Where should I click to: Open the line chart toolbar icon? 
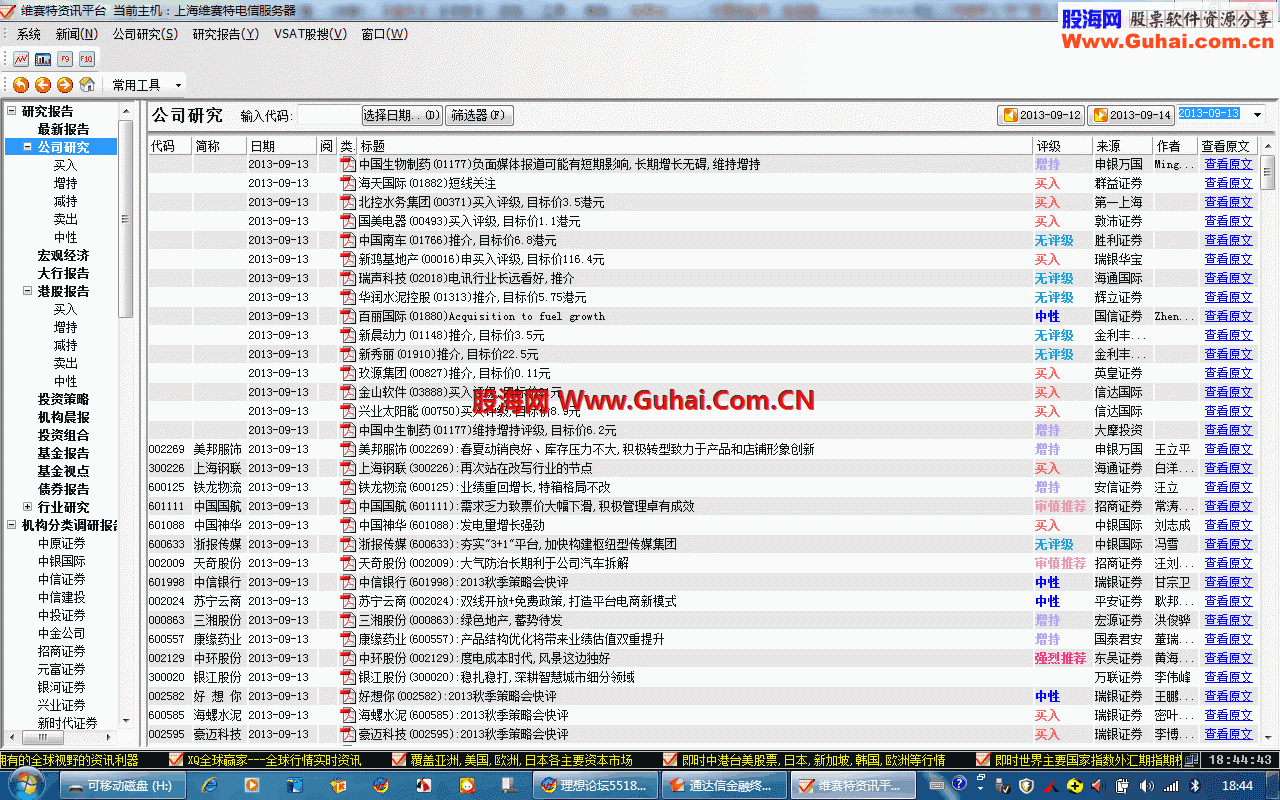(x=21, y=59)
